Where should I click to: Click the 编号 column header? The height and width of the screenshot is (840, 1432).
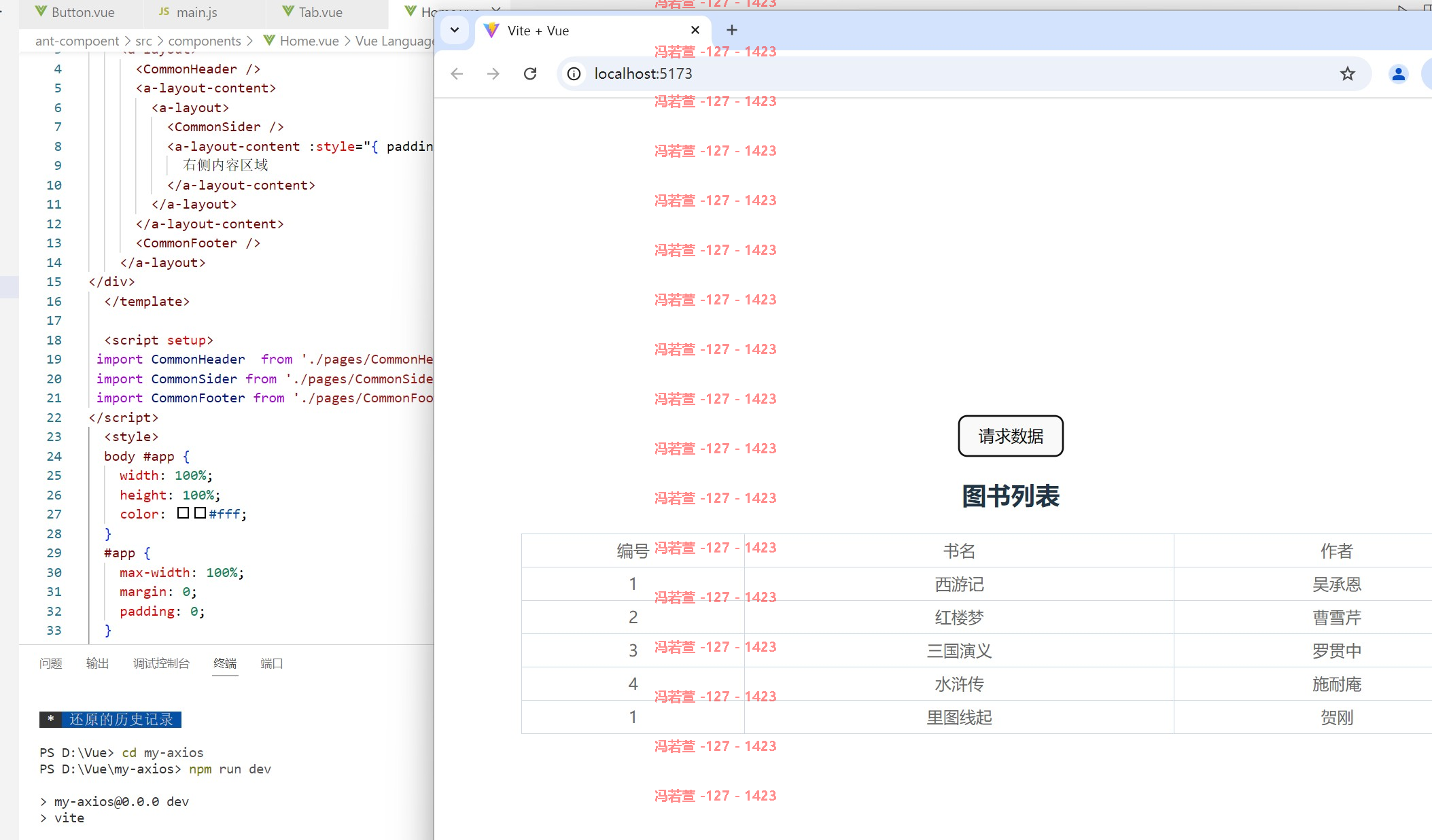point(633,550)
